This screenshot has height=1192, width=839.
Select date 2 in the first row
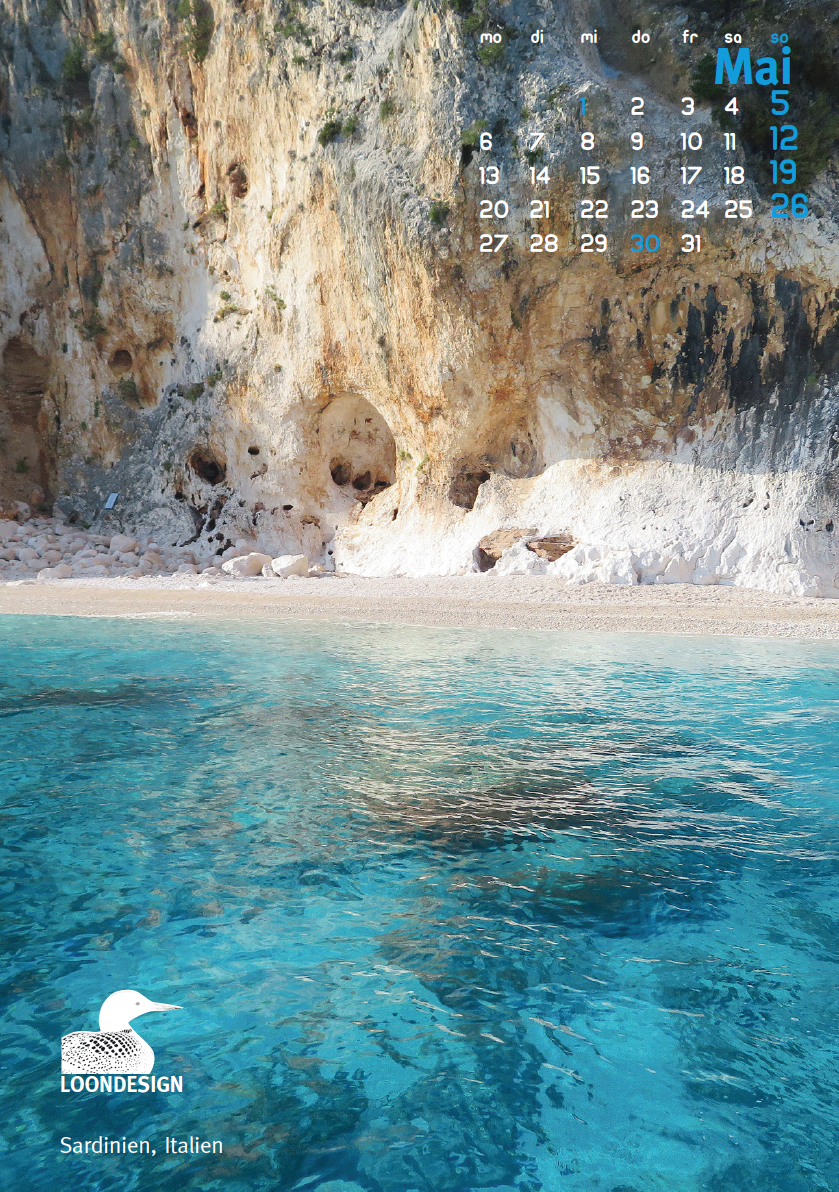(x=637, y=107)
